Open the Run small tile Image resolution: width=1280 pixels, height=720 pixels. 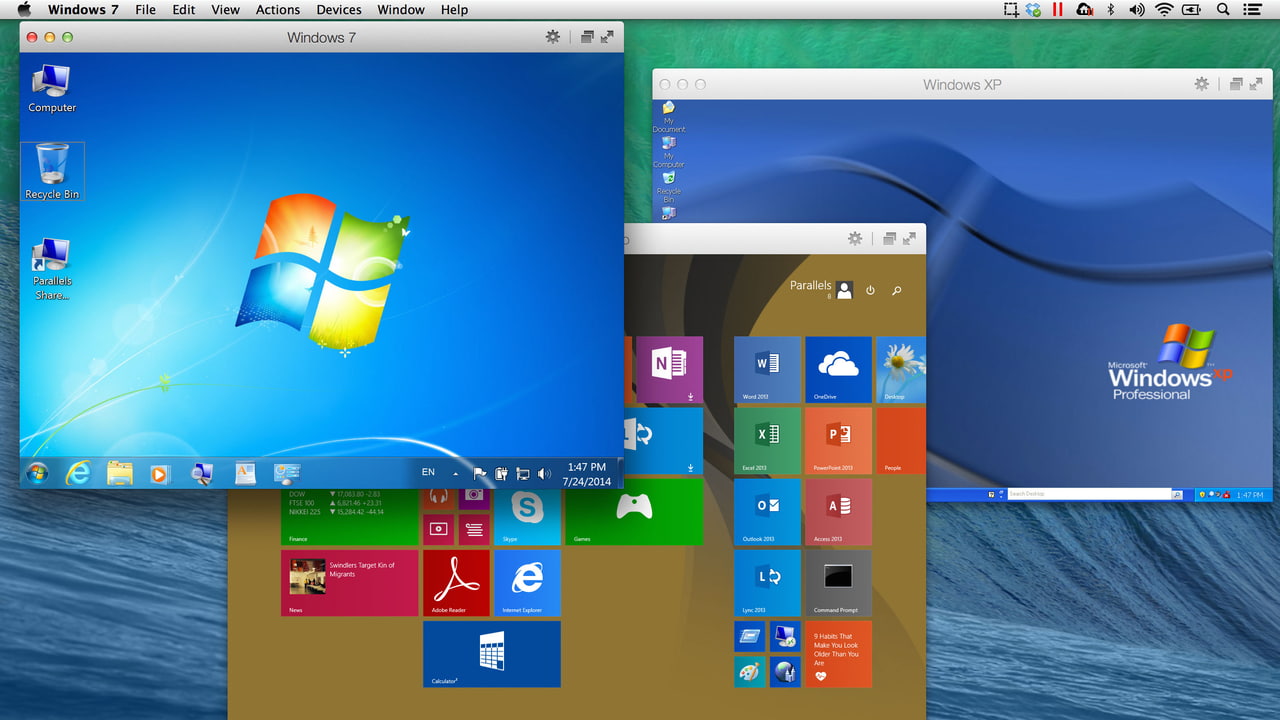tap(750, 636)
